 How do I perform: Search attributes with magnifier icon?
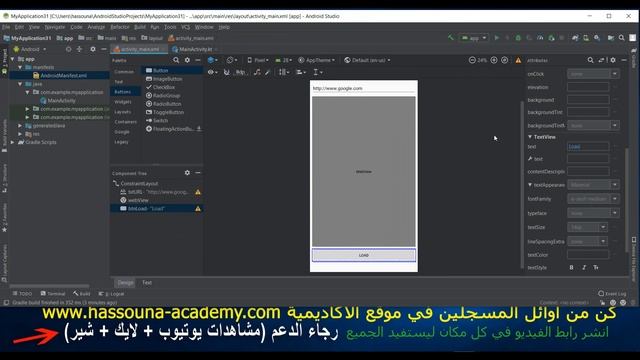[x=590, y=60]
